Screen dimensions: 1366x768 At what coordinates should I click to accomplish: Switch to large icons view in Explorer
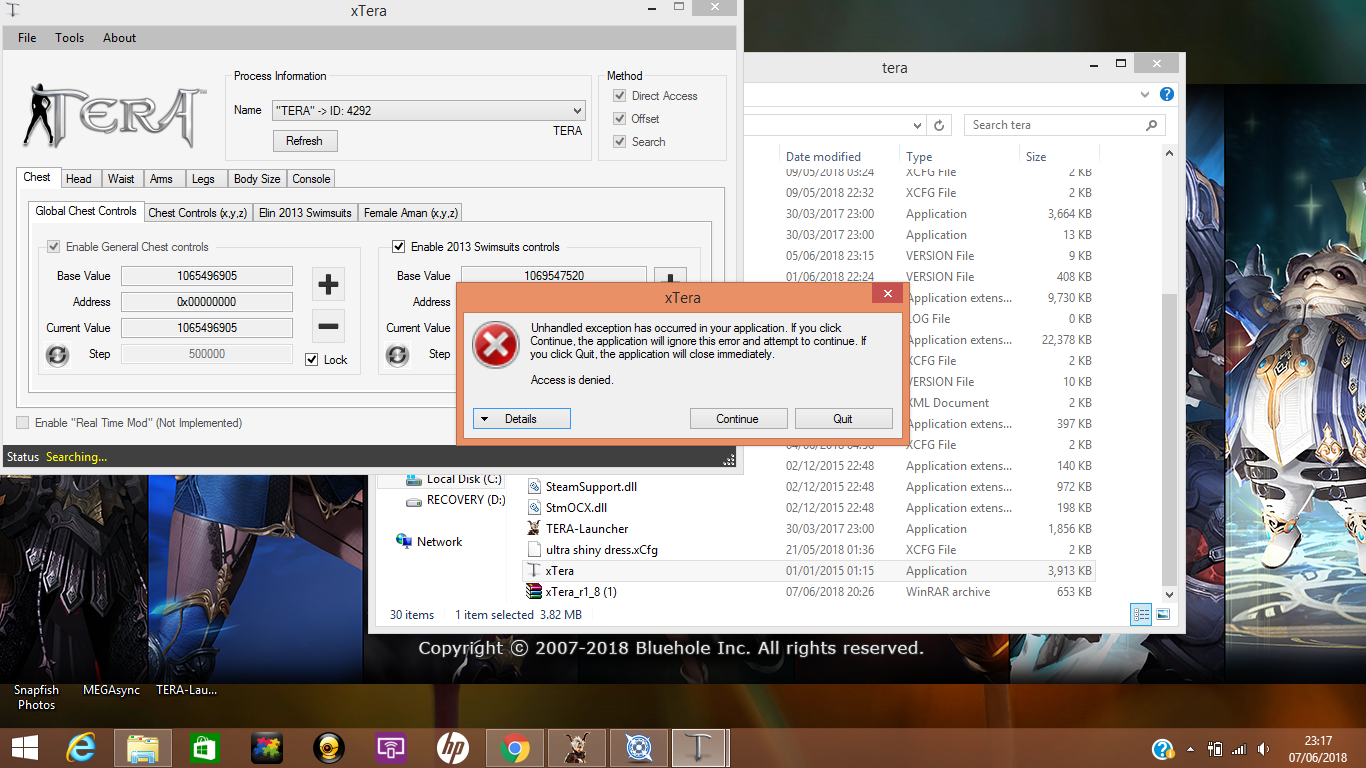click(x=1163, y=615)
